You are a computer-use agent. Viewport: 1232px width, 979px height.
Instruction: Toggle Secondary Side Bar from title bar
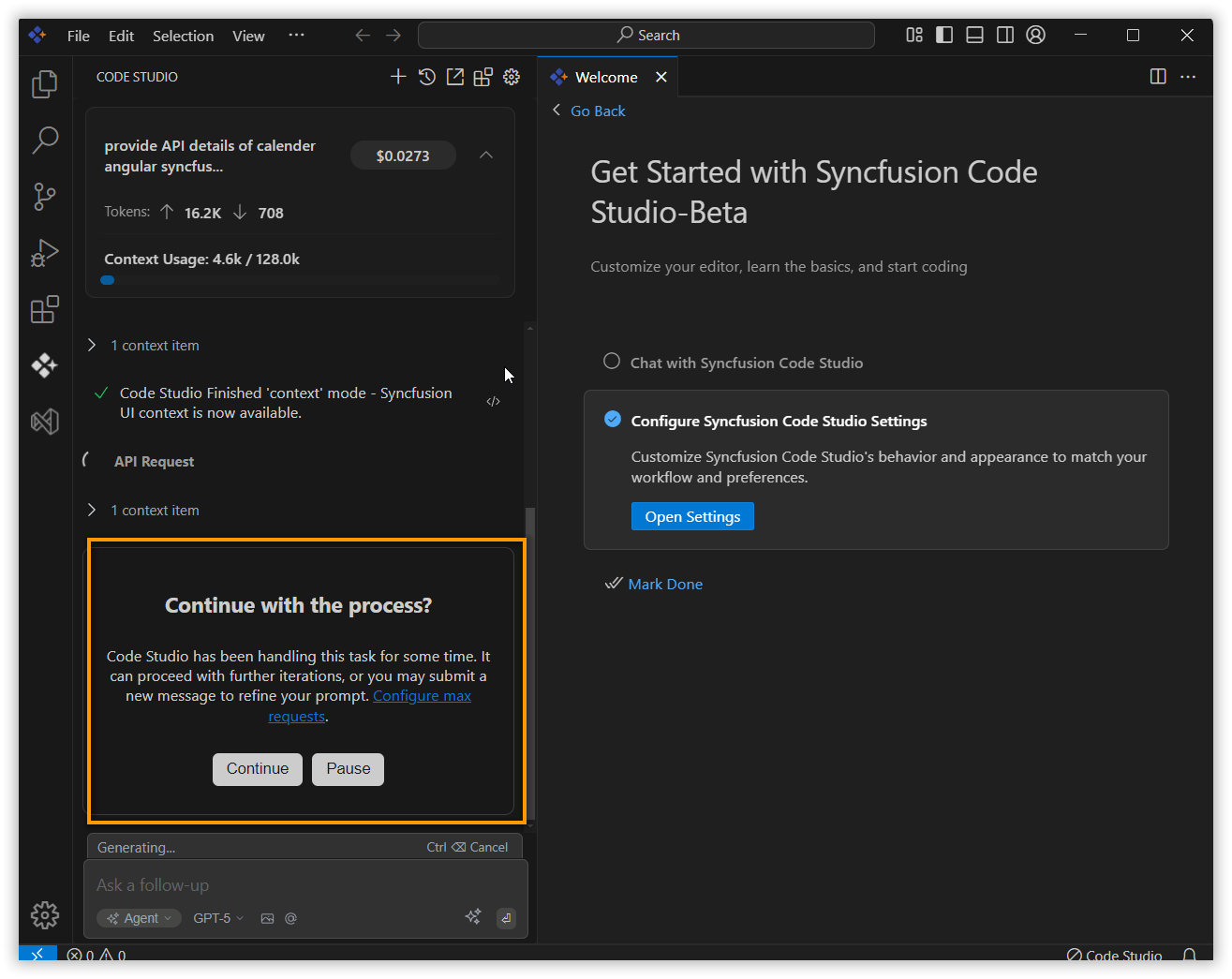pos(1005,35)
